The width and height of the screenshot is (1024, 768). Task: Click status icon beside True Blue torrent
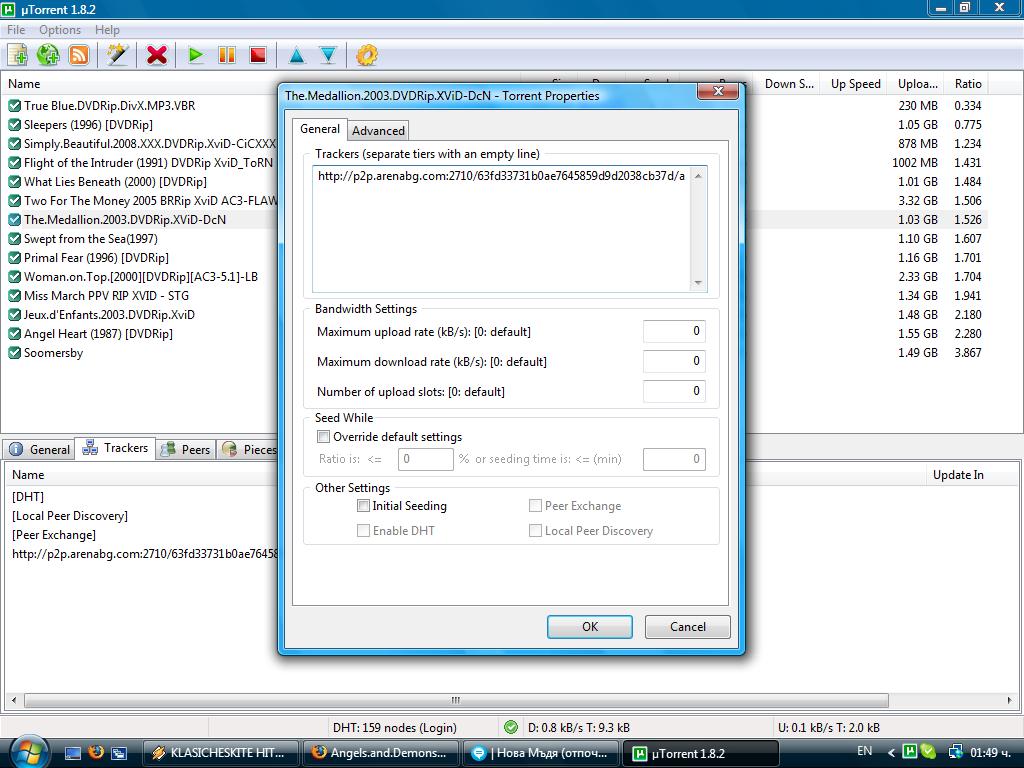click(x=14, y=105)
